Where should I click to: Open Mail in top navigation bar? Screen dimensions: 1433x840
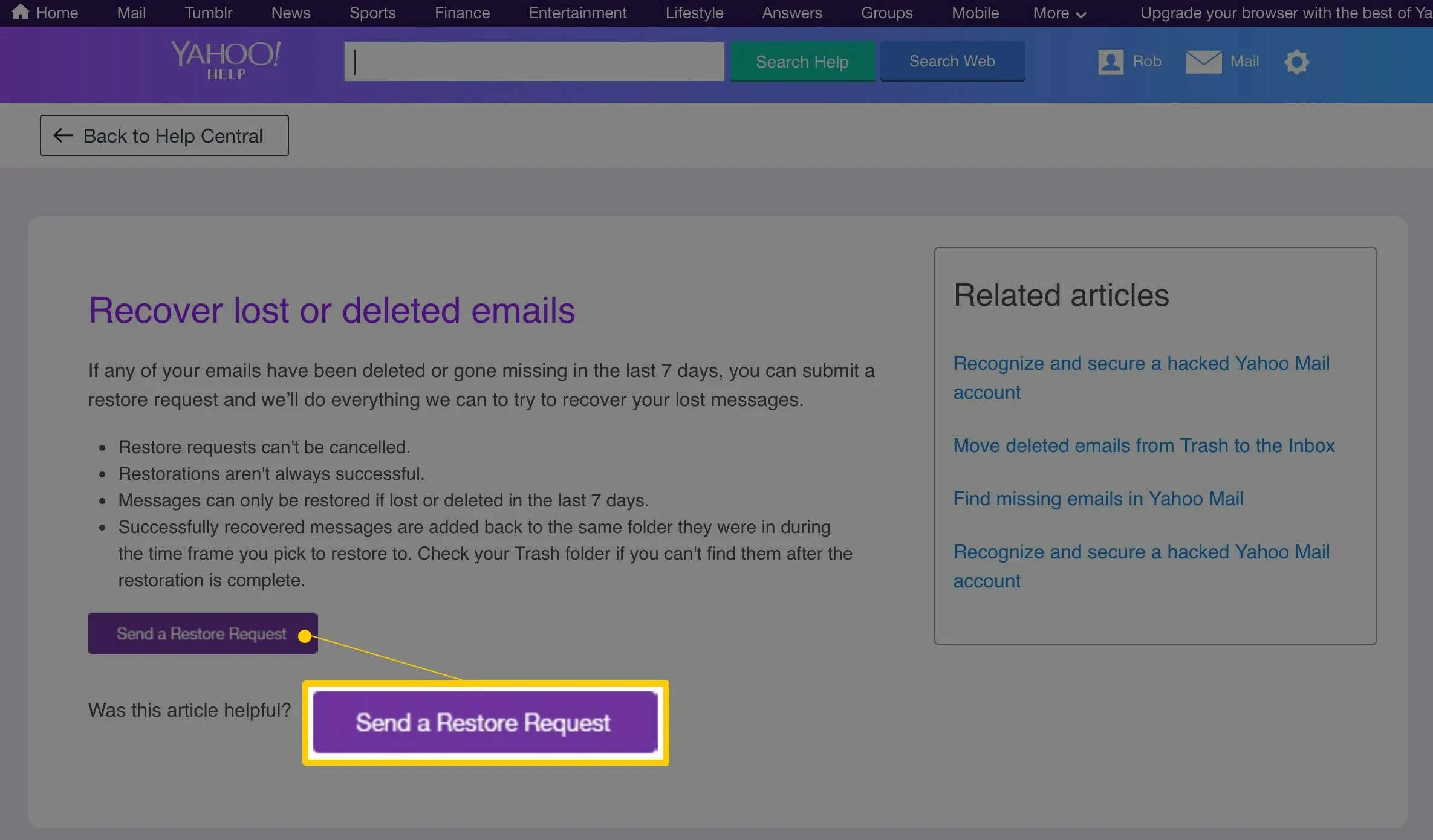pyautogui.click(x=131, y=13)
